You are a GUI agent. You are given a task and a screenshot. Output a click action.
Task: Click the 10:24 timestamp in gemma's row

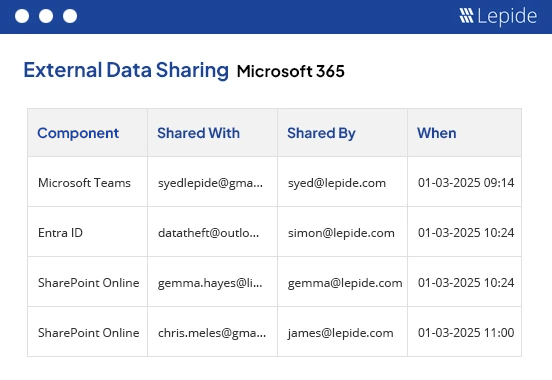click(466, 283)
